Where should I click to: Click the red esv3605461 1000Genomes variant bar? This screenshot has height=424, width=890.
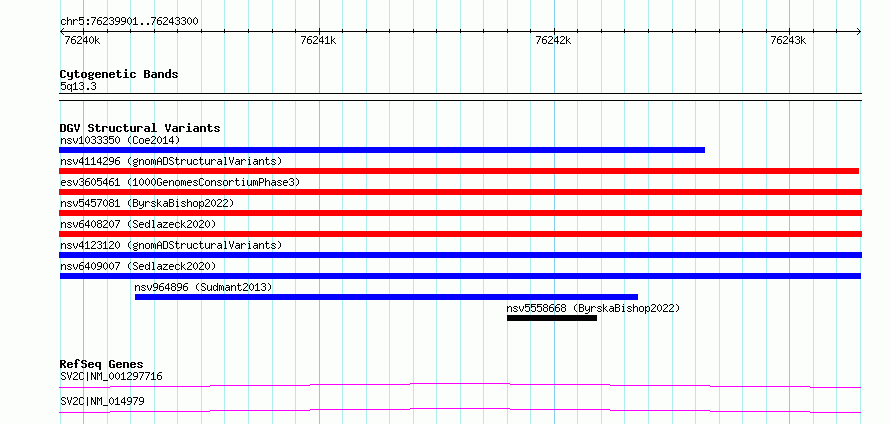point(460,192)
